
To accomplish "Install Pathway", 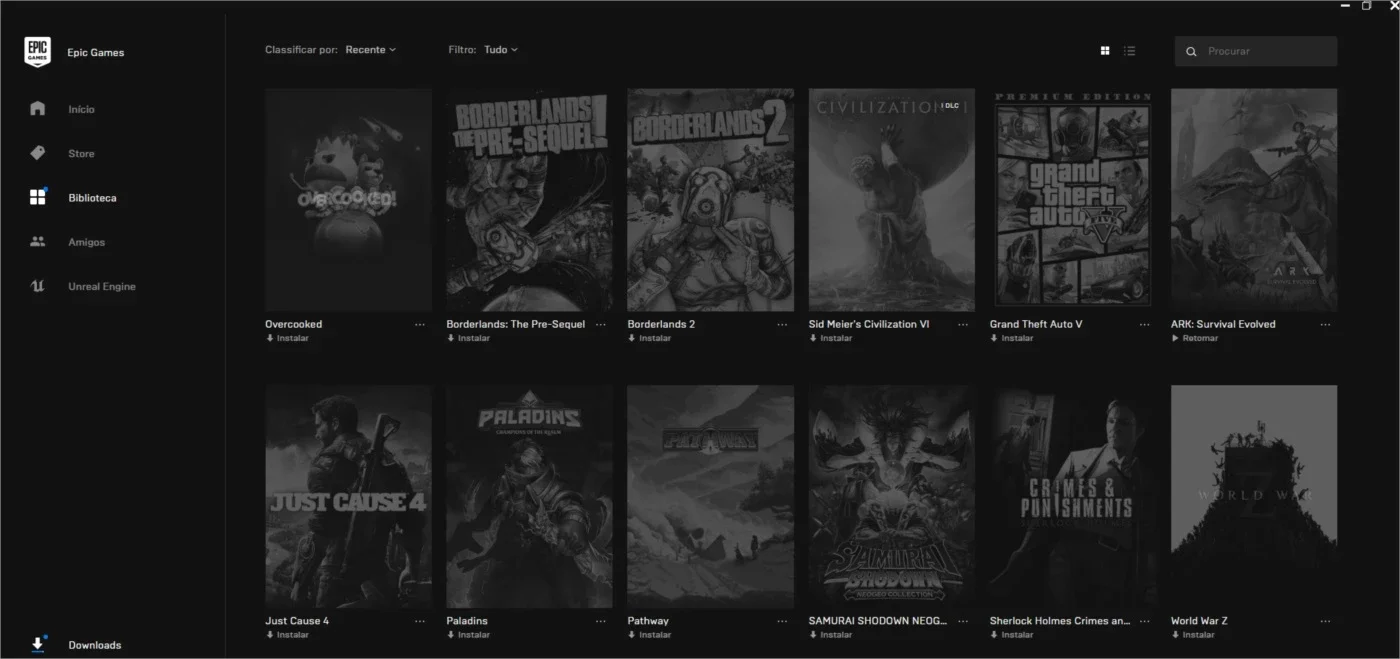I will [649, 635].
